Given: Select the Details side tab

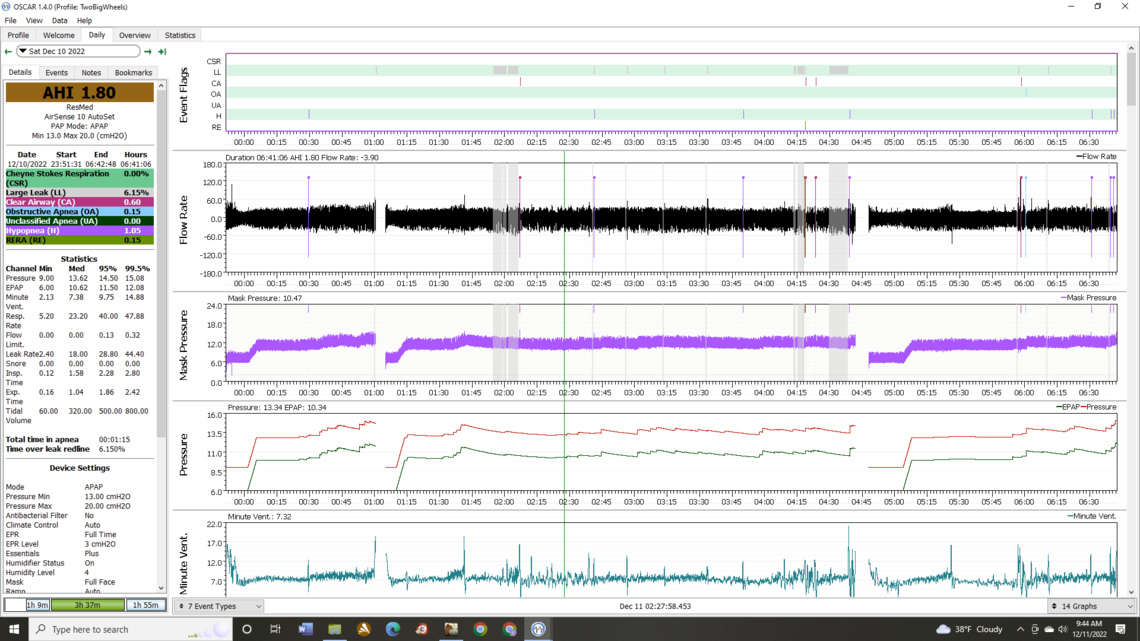Looking at the screenshot, I should tap(20, 73).
